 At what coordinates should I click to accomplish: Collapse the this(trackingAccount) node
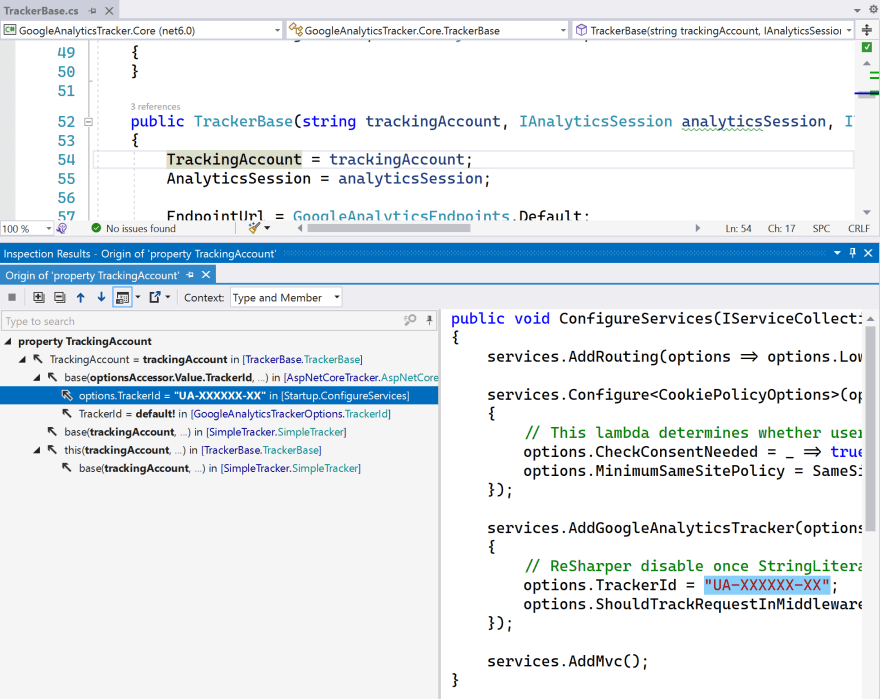(37, 450)
